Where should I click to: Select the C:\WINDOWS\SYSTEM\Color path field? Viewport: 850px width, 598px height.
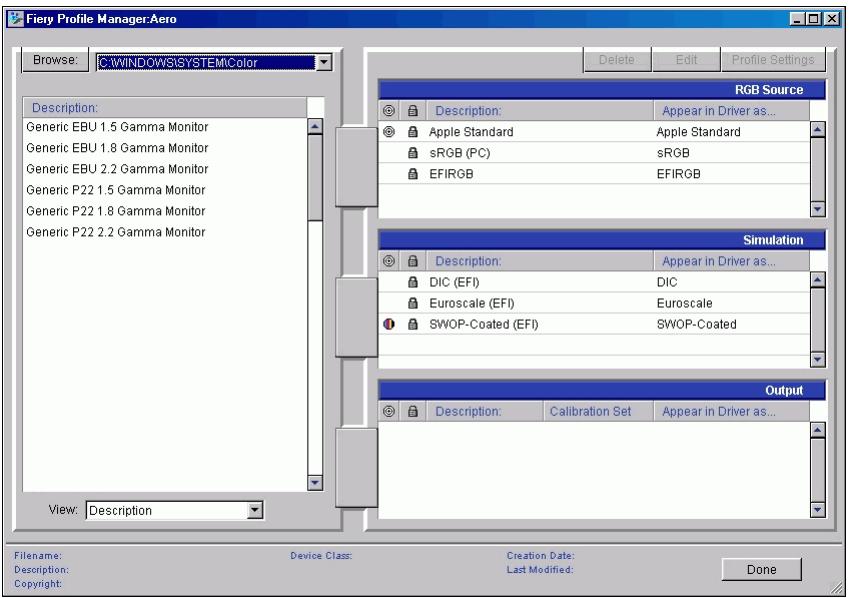pos(206,62)
